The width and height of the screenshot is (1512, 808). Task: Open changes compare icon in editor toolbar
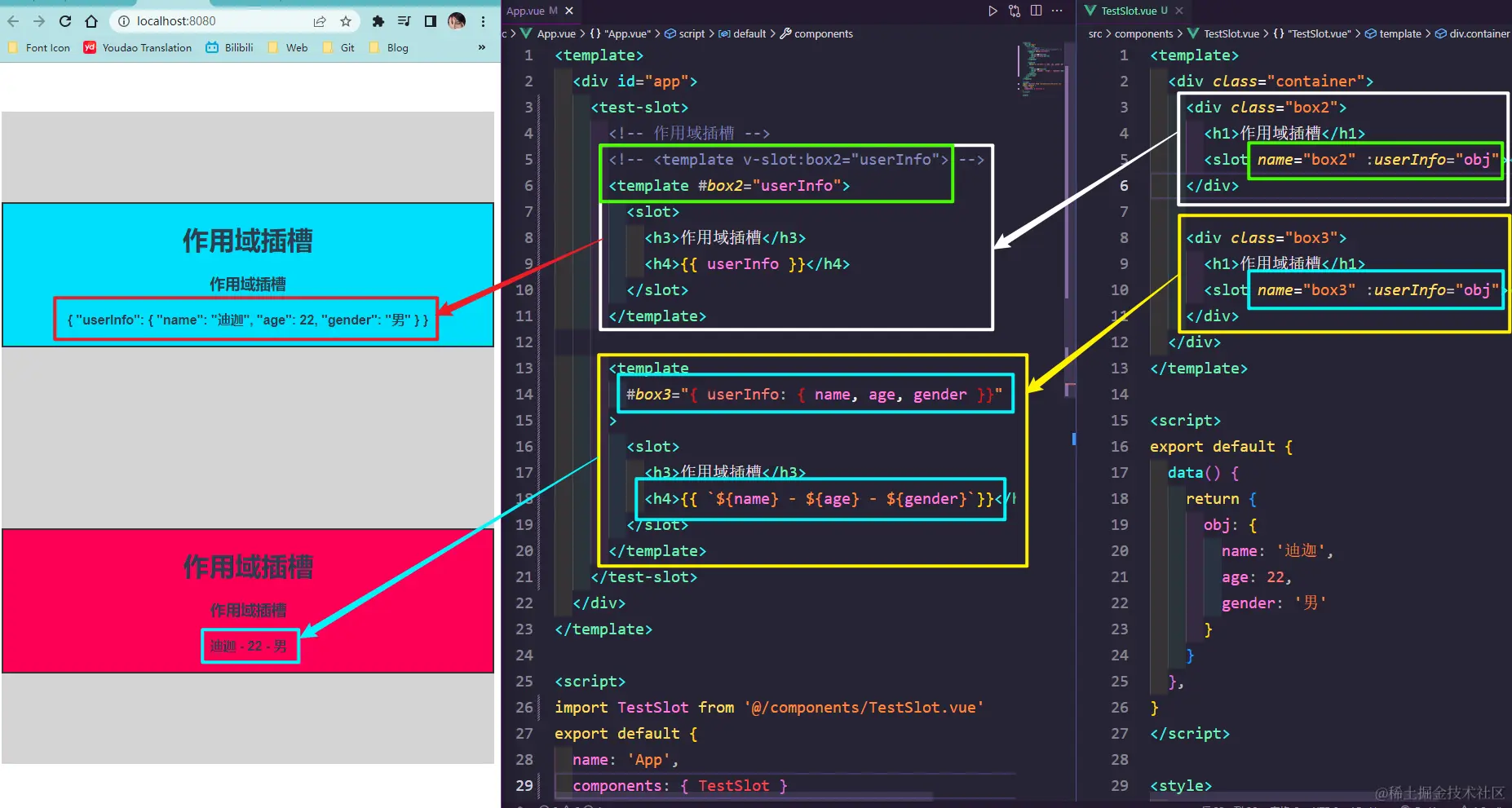click(x=1015, y=11)
